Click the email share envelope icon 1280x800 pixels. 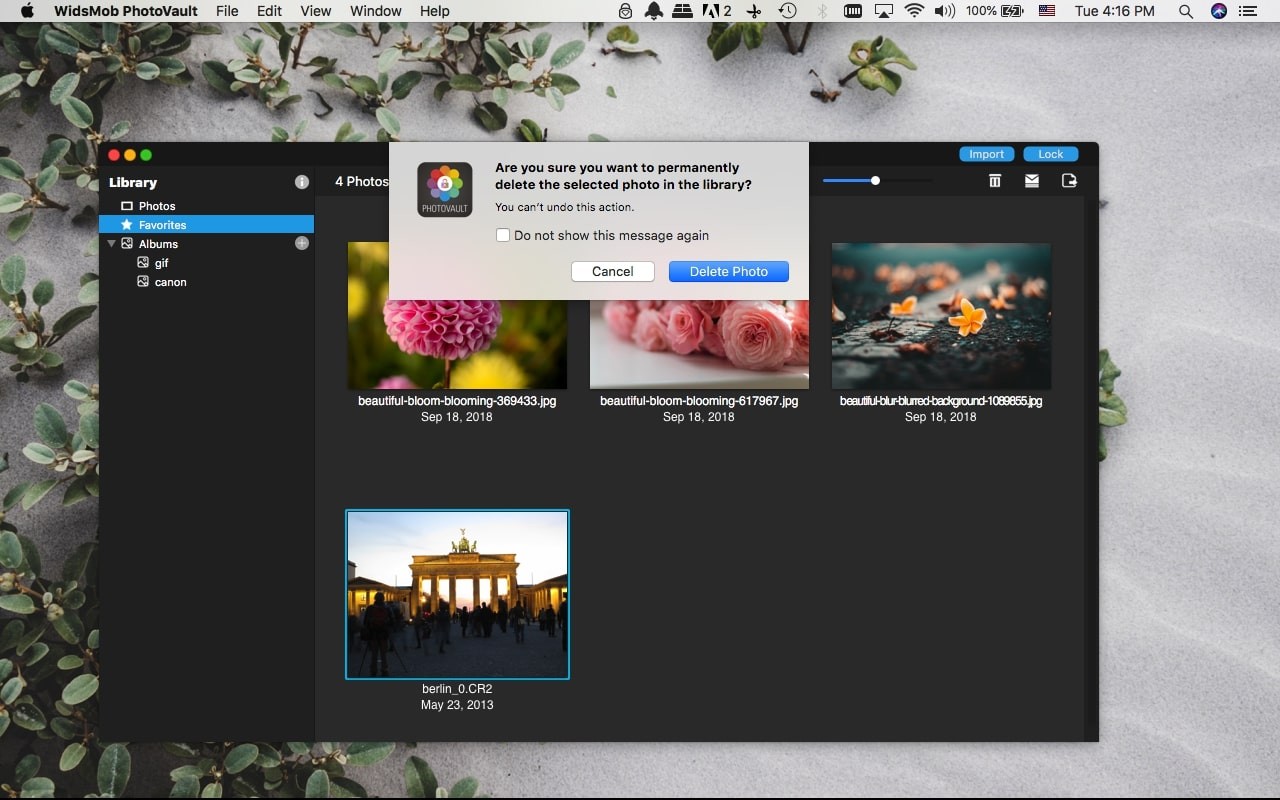pos(1031,181)
